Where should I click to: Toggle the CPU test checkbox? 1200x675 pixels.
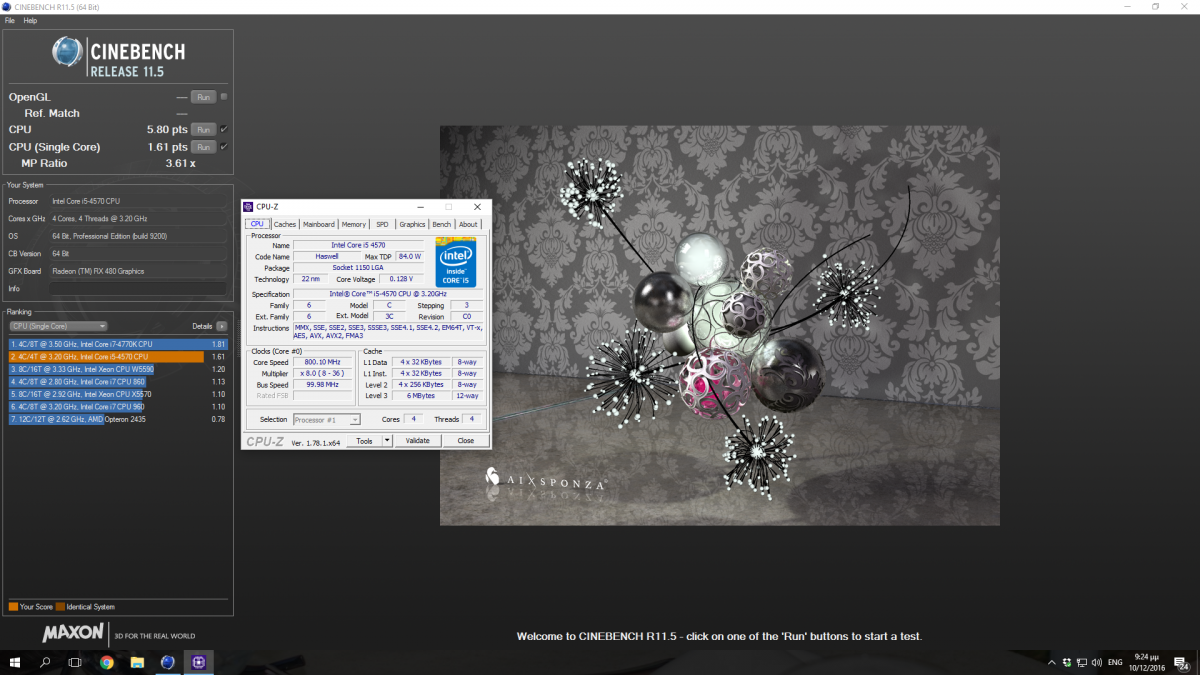[x=224, y=129]
